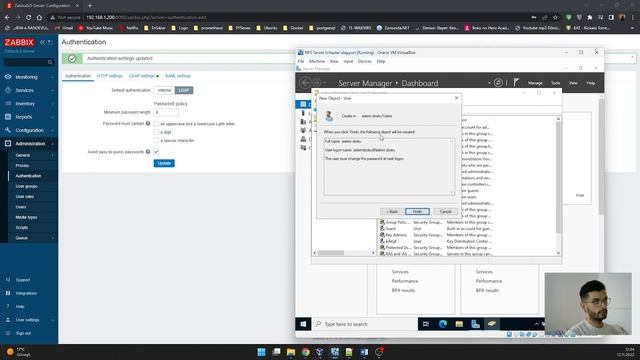The image size is (640, 360).
Task: Click the Zabbix logo
Action: tap(19, 42)
